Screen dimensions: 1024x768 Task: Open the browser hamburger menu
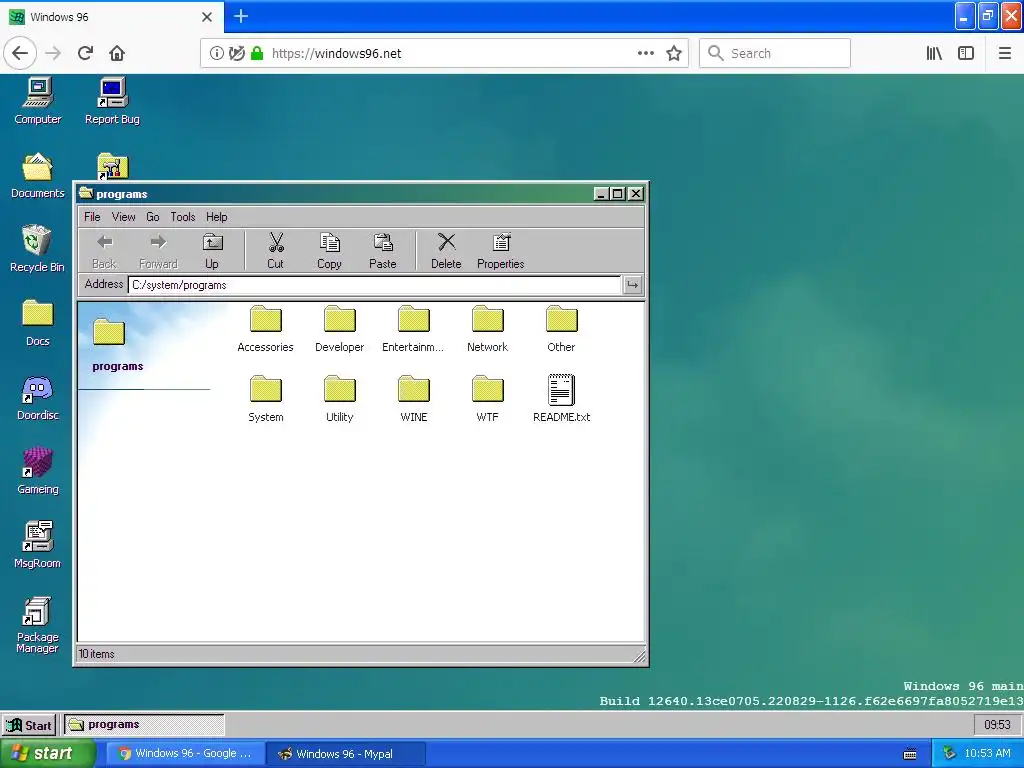coord(1005,53)
